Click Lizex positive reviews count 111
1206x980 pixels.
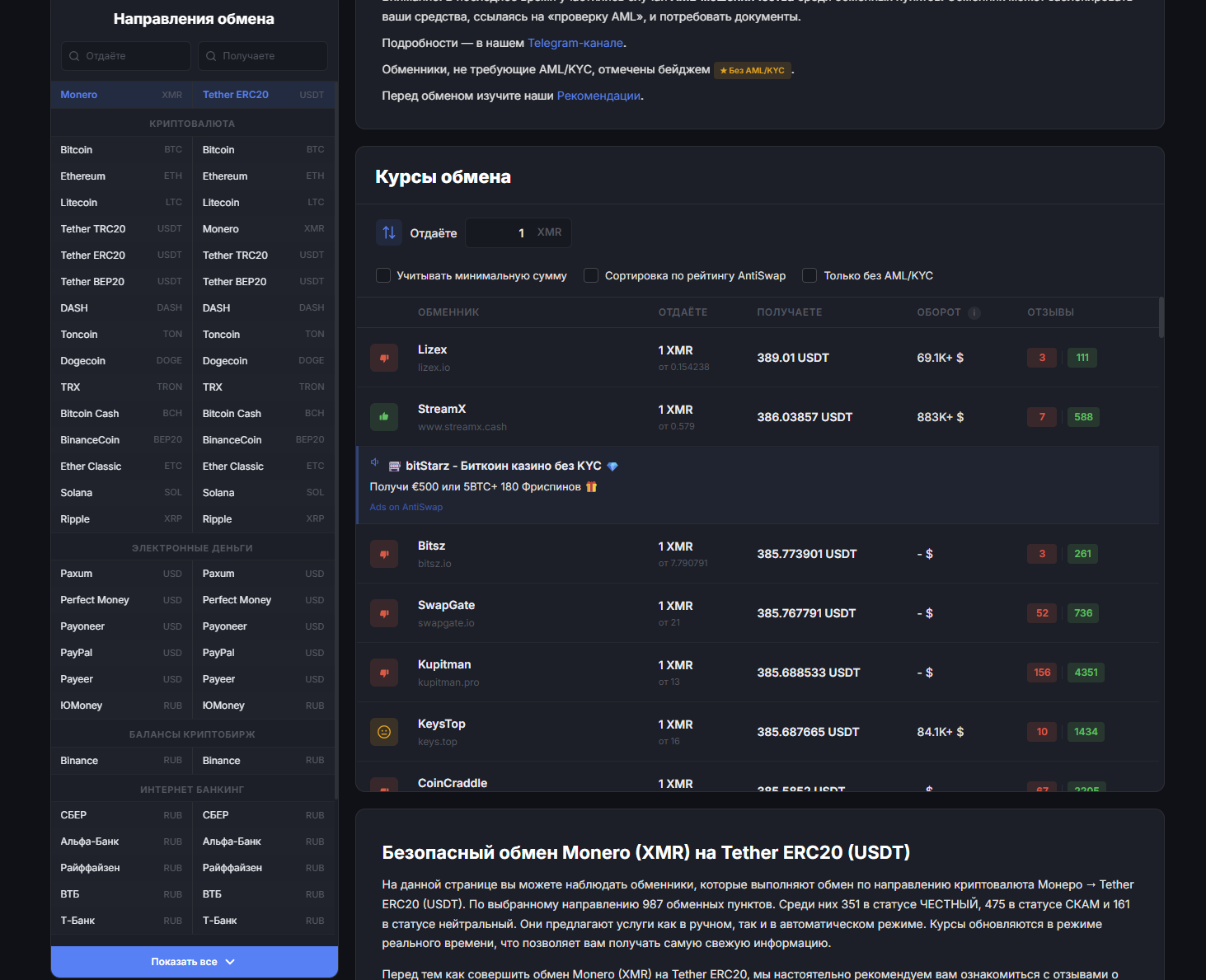[x=1082, y=358]
